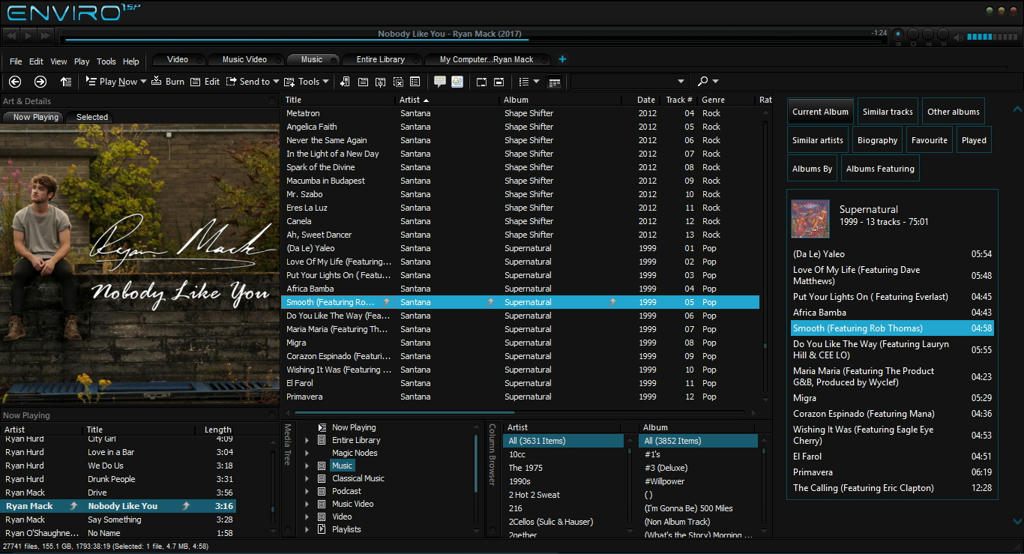The image size is (1024, 554).
Task: Click the Biography button
Action: pos(877,140)
